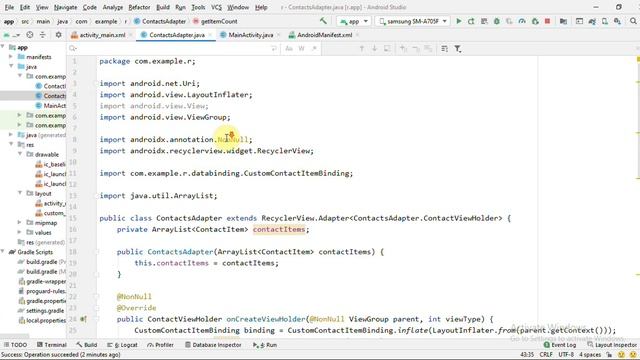Click the Debug app bug icon
640x360 pixels.
click(497, 21)
